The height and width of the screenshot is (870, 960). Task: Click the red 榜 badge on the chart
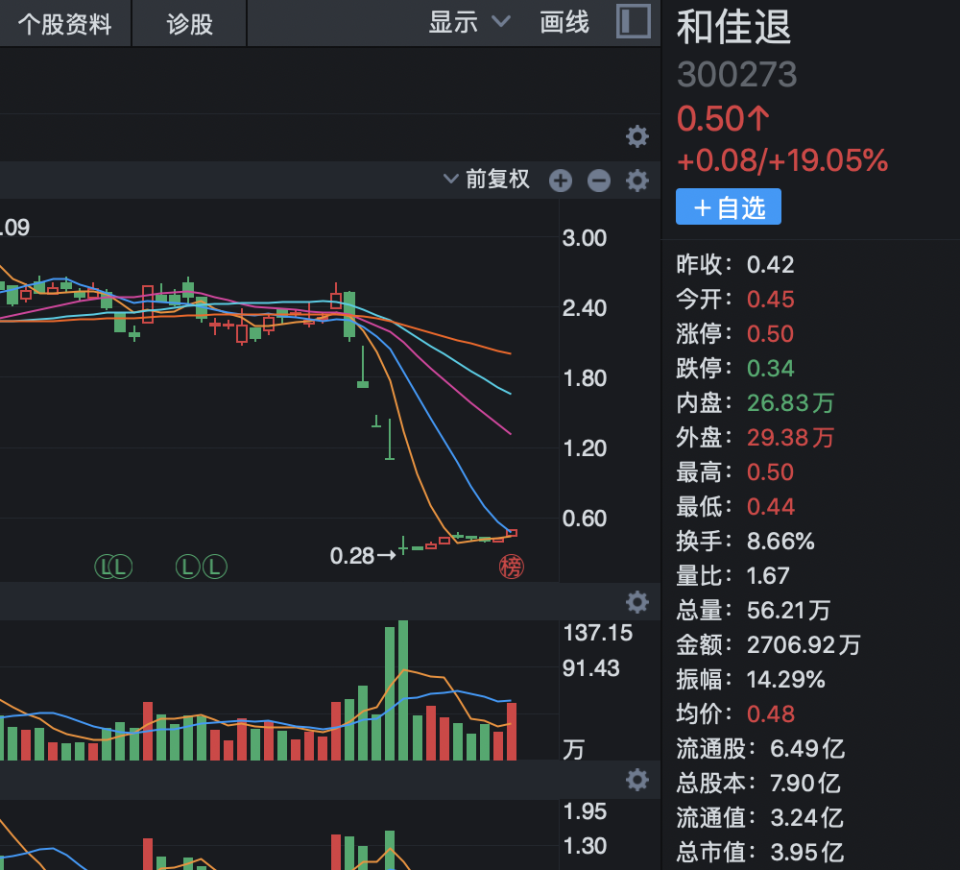point(511,566)
